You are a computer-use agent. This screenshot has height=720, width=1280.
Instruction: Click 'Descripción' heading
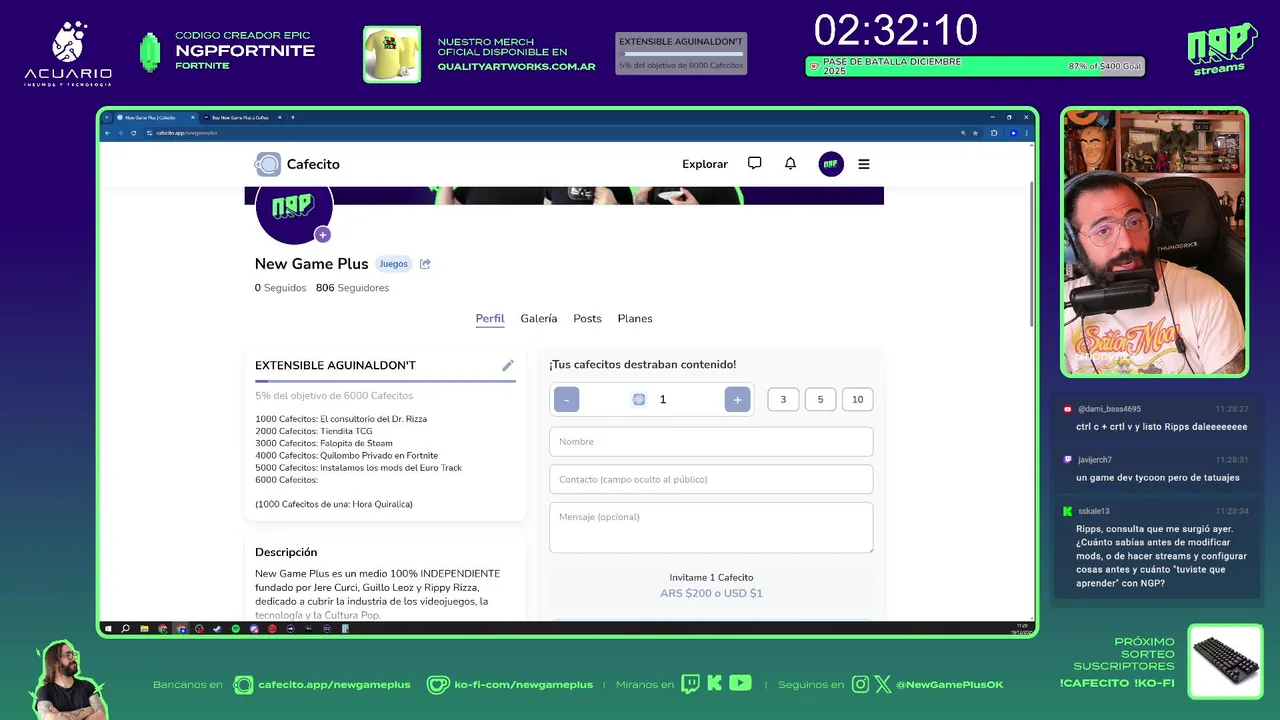click(x=286, y=552)
